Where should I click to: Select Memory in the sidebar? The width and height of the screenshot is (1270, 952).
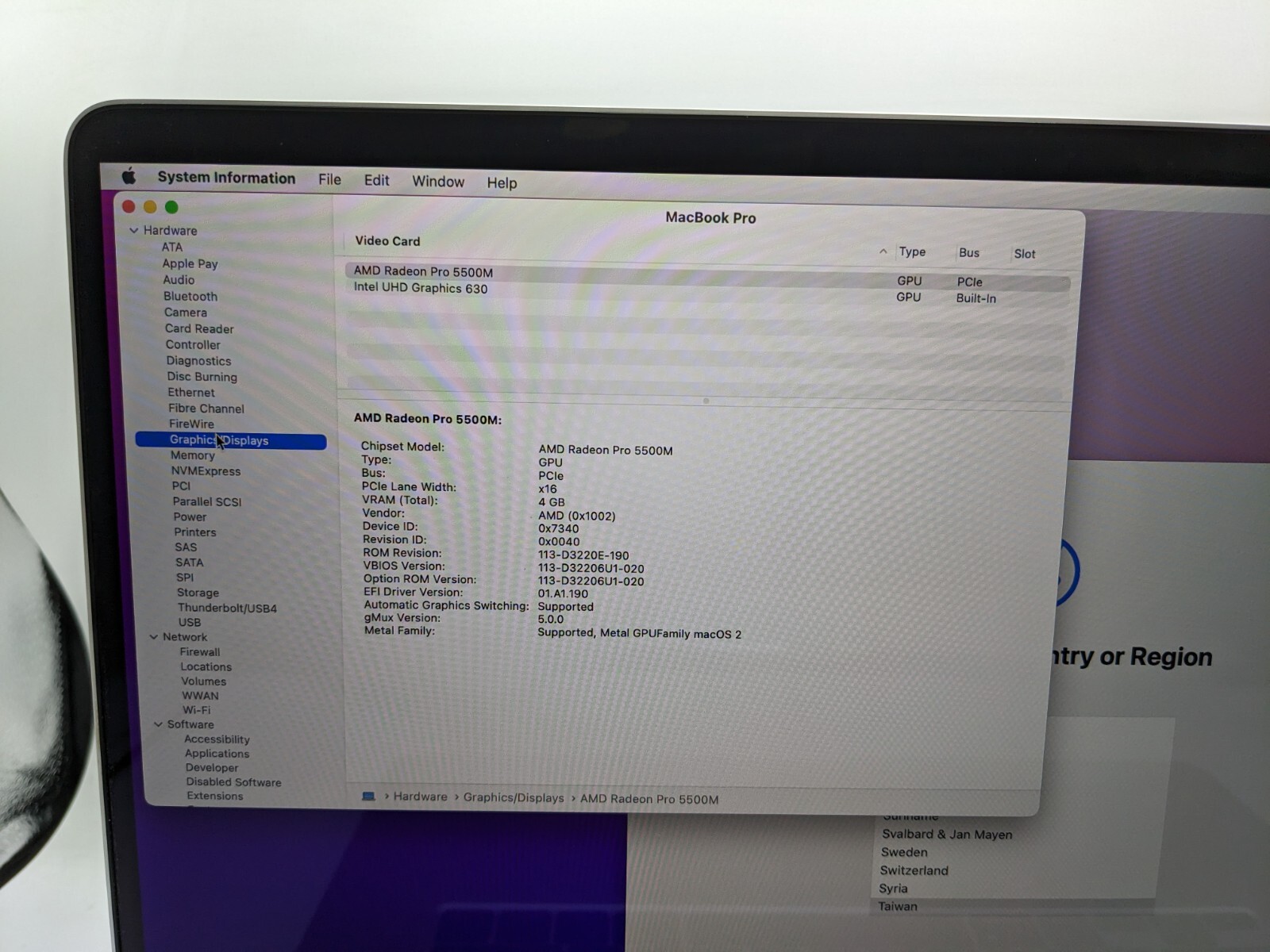[x=193, y=455]
